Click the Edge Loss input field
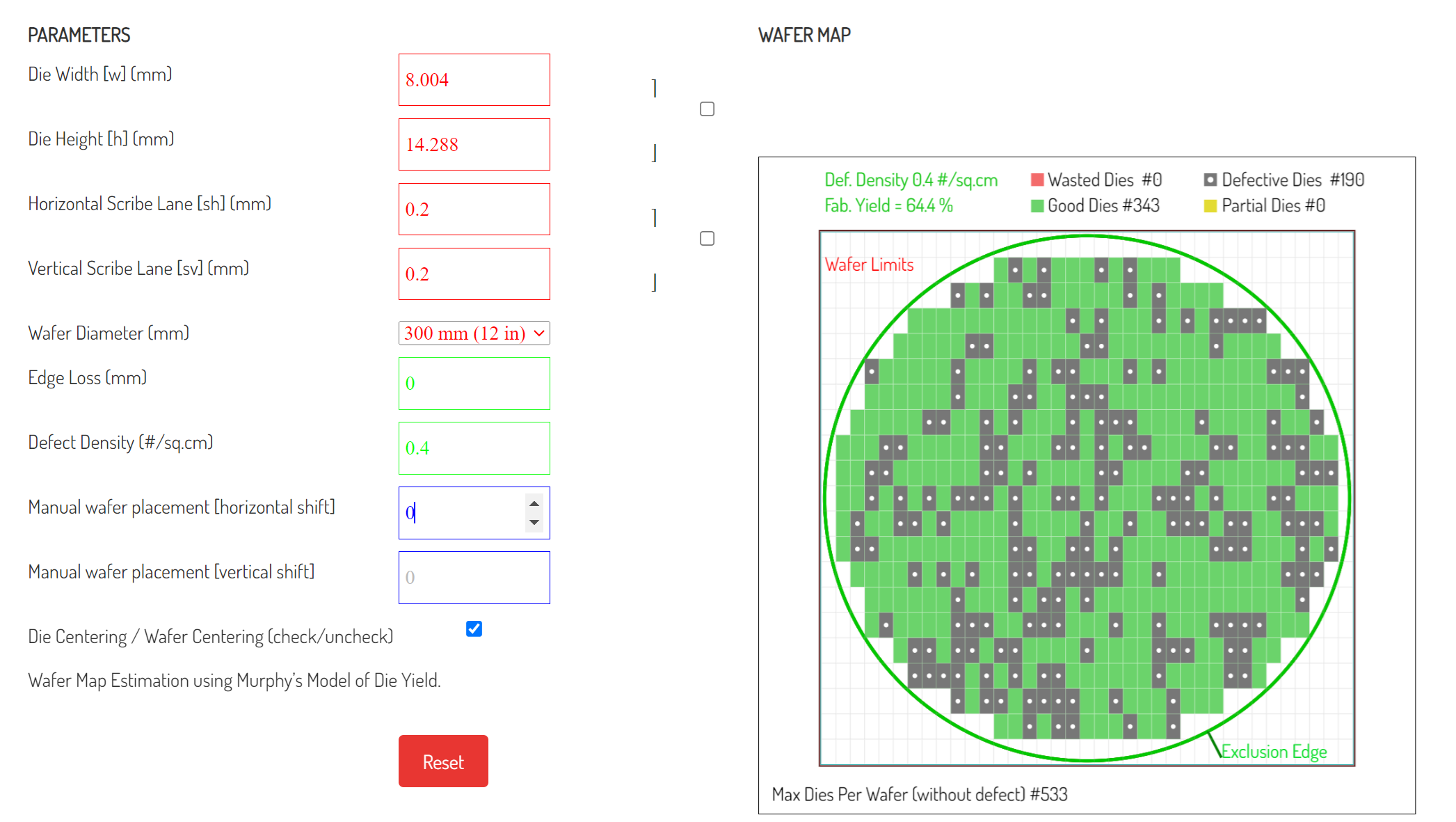1456x822 pixels. 474,384
